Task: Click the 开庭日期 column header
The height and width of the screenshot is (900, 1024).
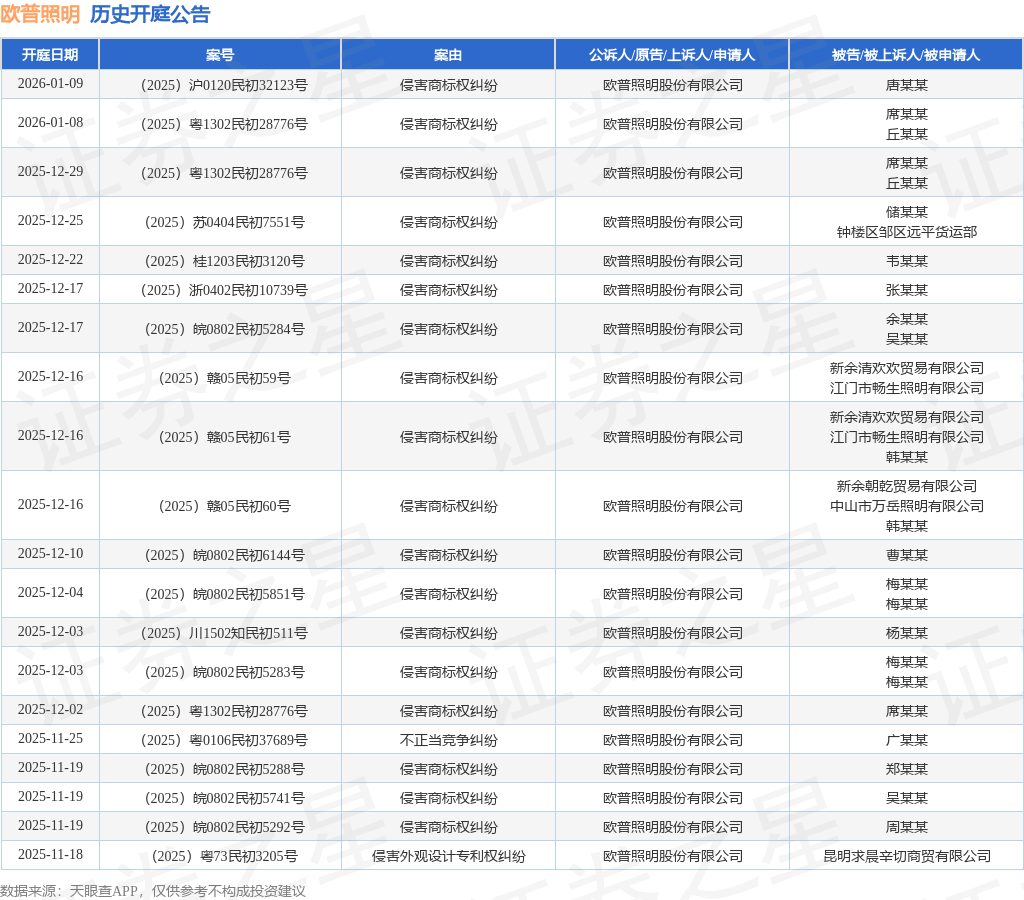Action: pos(50,55)
